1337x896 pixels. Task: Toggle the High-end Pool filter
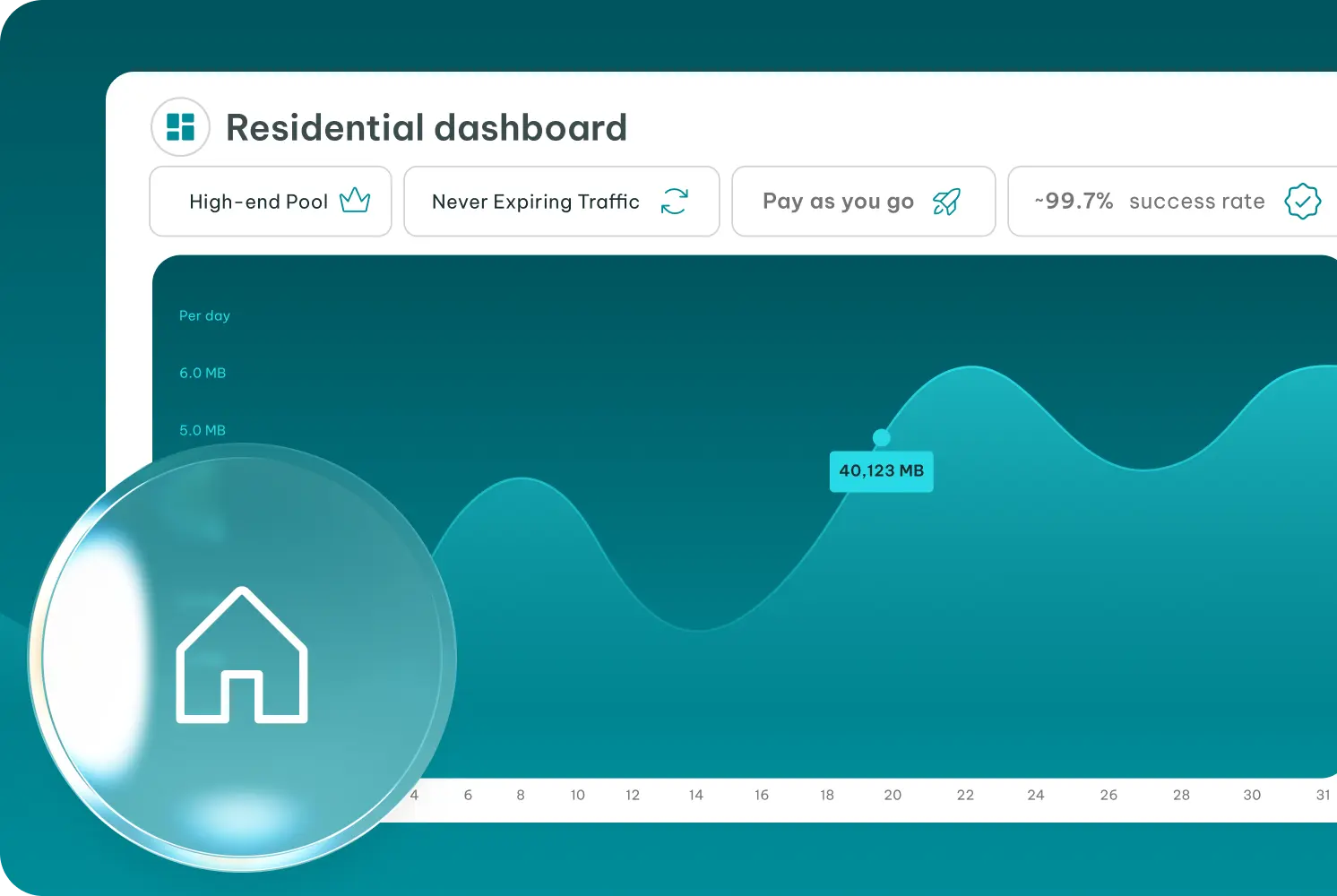coord(270,201)
